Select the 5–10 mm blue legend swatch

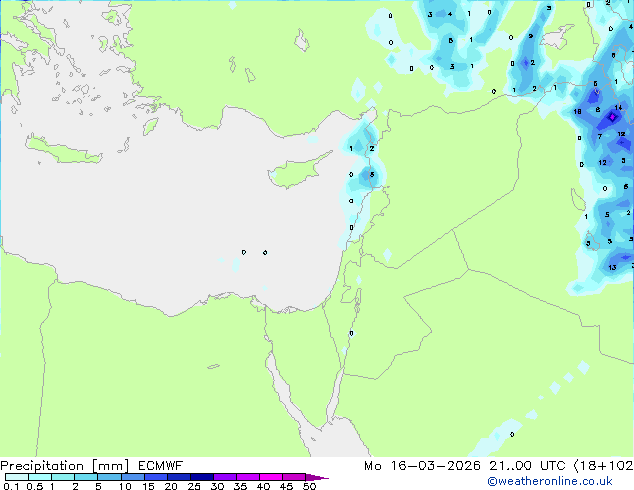tap(109, 477)
